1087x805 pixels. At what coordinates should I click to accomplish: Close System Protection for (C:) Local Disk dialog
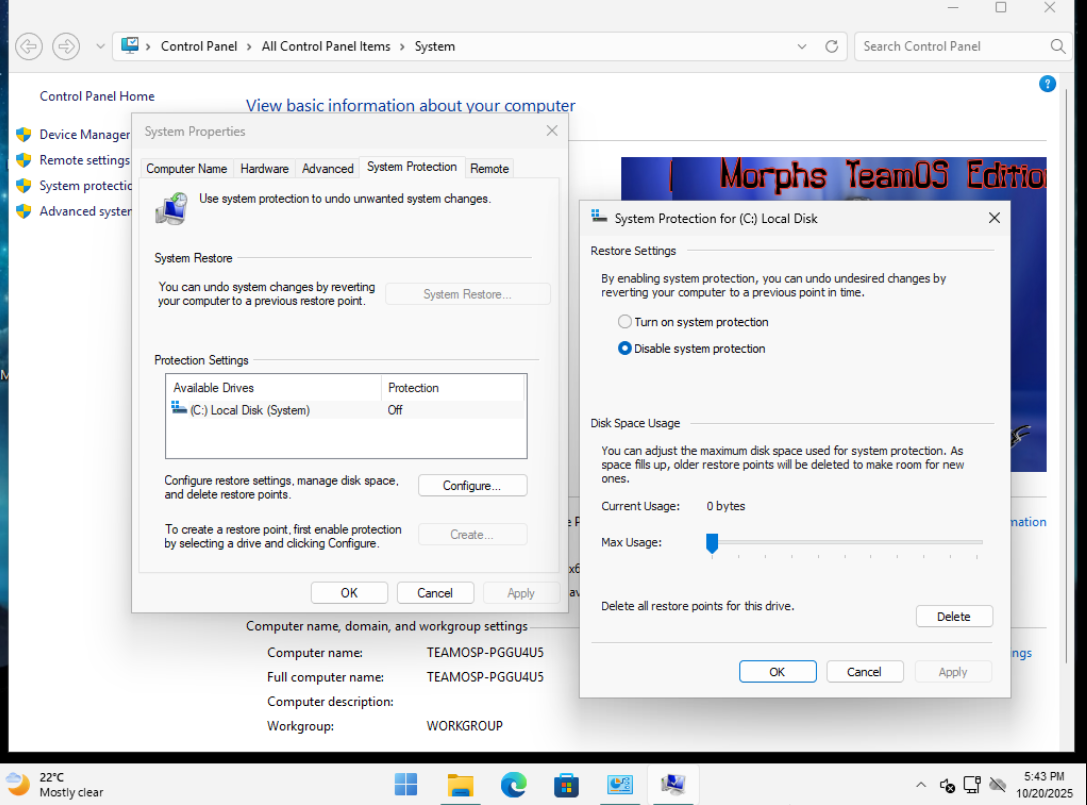click(994, 218)
